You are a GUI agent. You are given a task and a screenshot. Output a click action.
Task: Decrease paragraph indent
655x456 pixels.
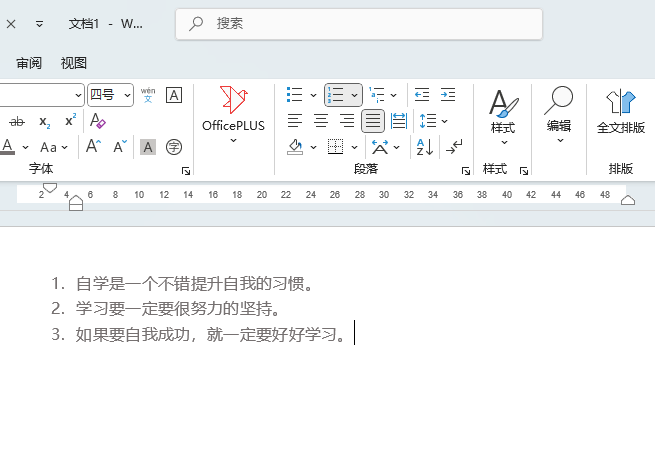pos(422,95)
